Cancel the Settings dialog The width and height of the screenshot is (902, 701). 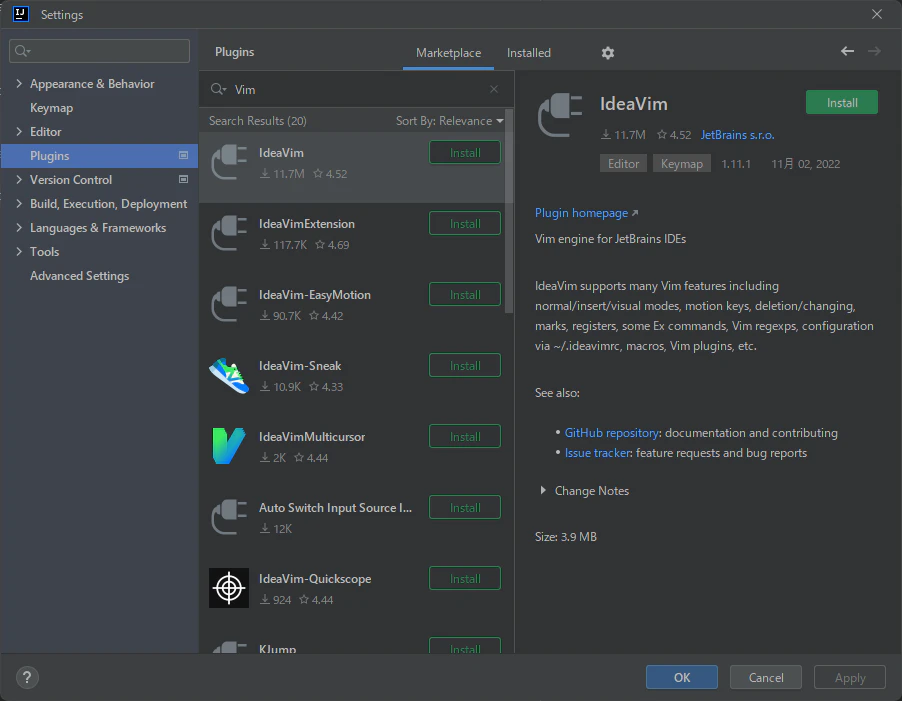[766, 677]
